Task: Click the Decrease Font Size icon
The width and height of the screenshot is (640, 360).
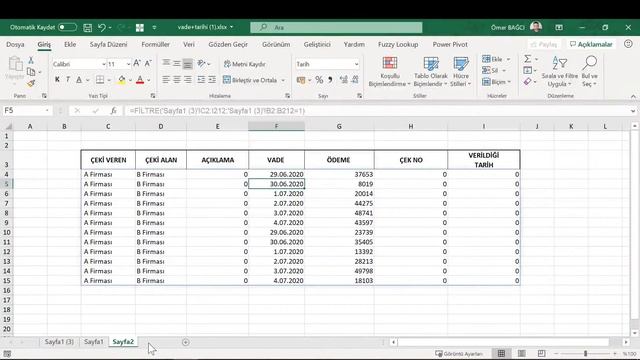Action: 148,63
